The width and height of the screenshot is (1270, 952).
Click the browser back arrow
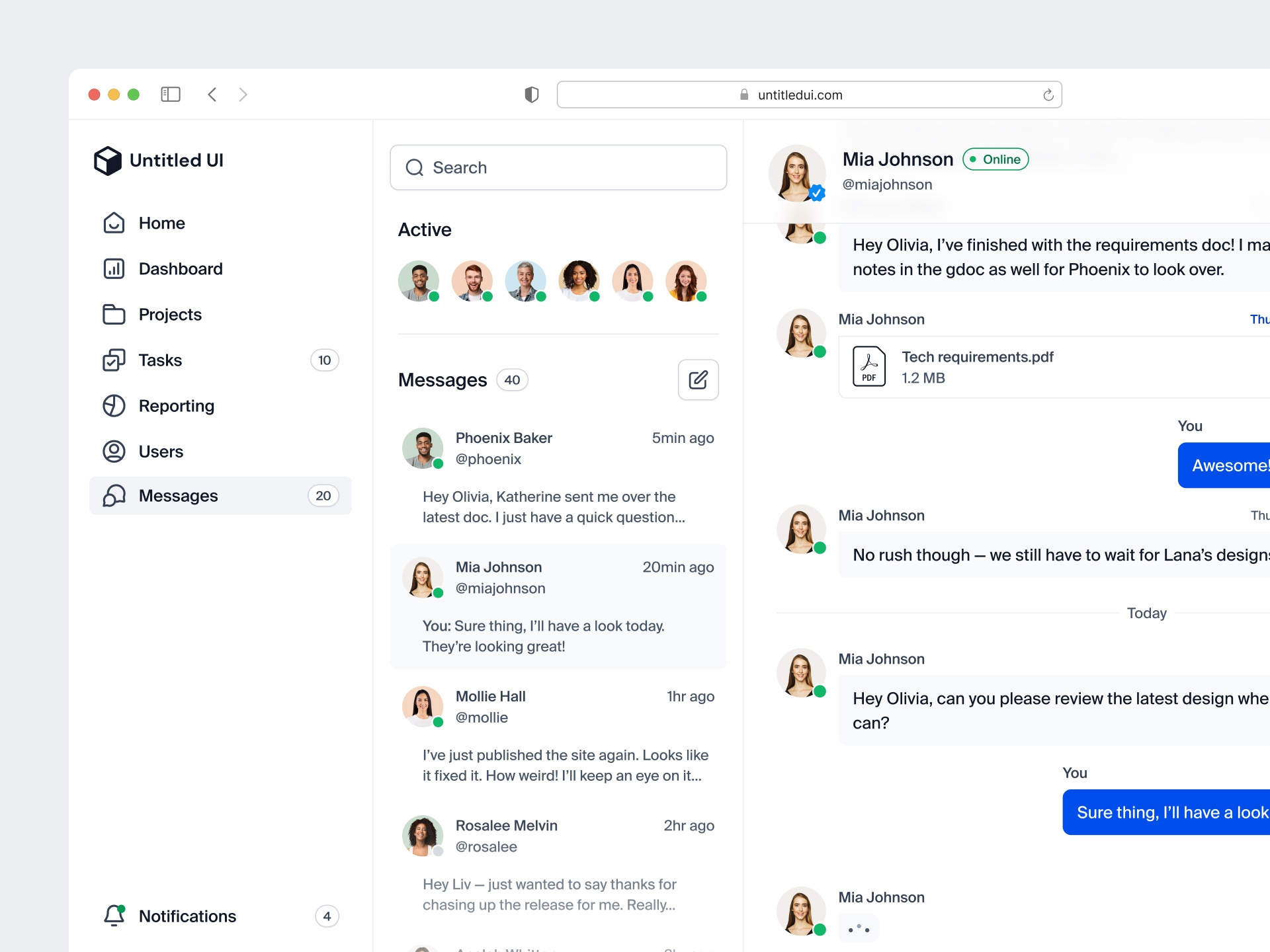tap(212, 95)
